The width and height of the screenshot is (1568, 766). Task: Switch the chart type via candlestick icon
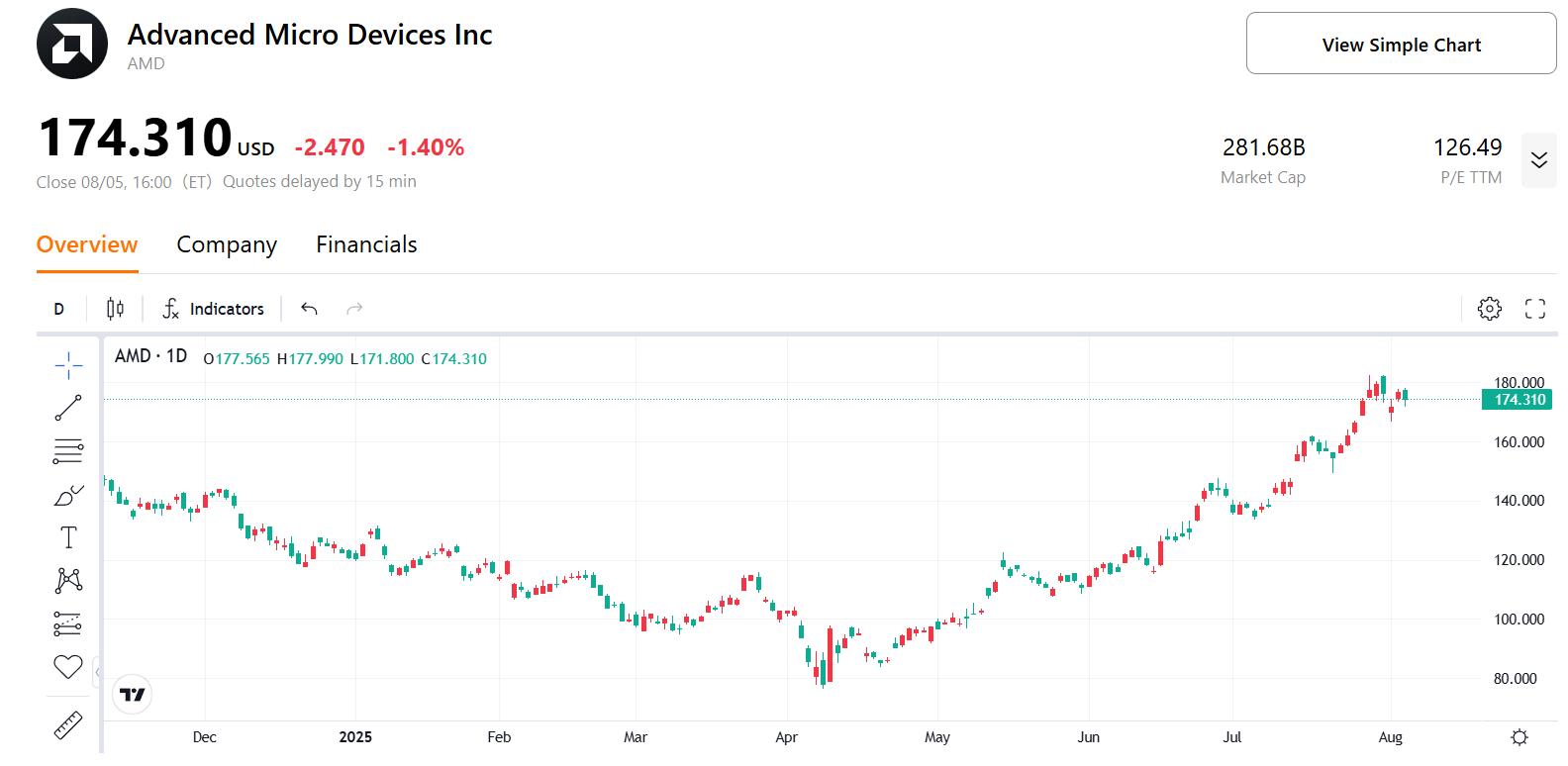pos(114,308)
